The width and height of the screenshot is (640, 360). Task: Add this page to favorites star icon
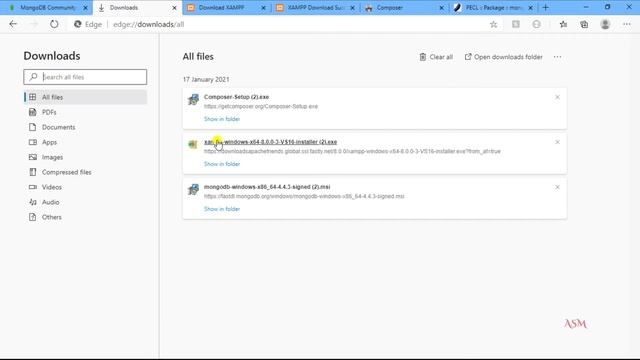tap(493, 24)
